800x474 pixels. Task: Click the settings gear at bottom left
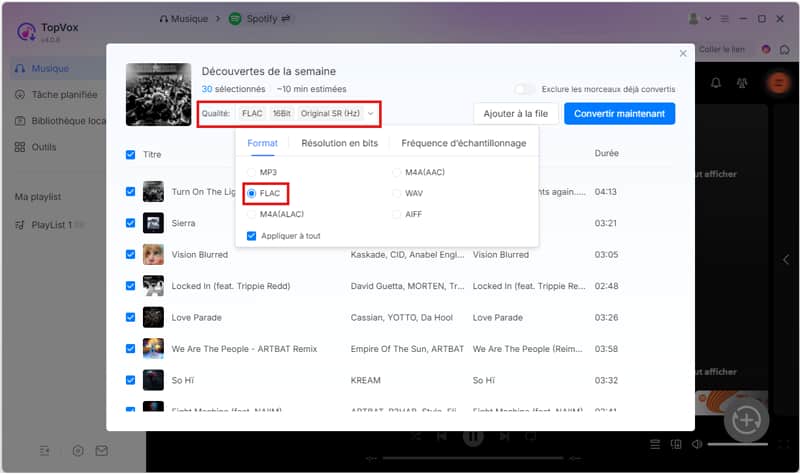click(x=78, y=451)
